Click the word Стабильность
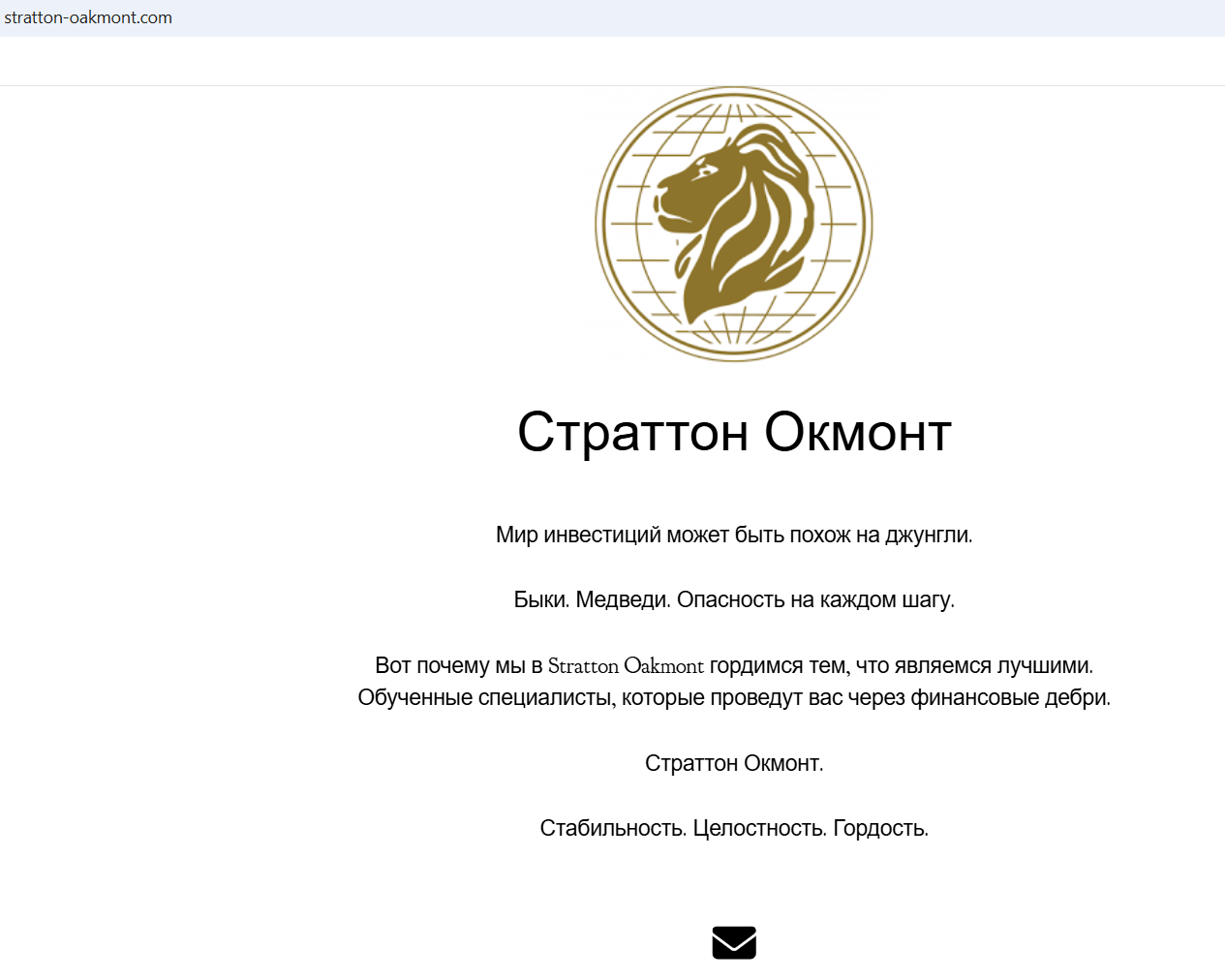Image resolution: width=1225 pixels, height=980 pixels. (x=613, y=829)
